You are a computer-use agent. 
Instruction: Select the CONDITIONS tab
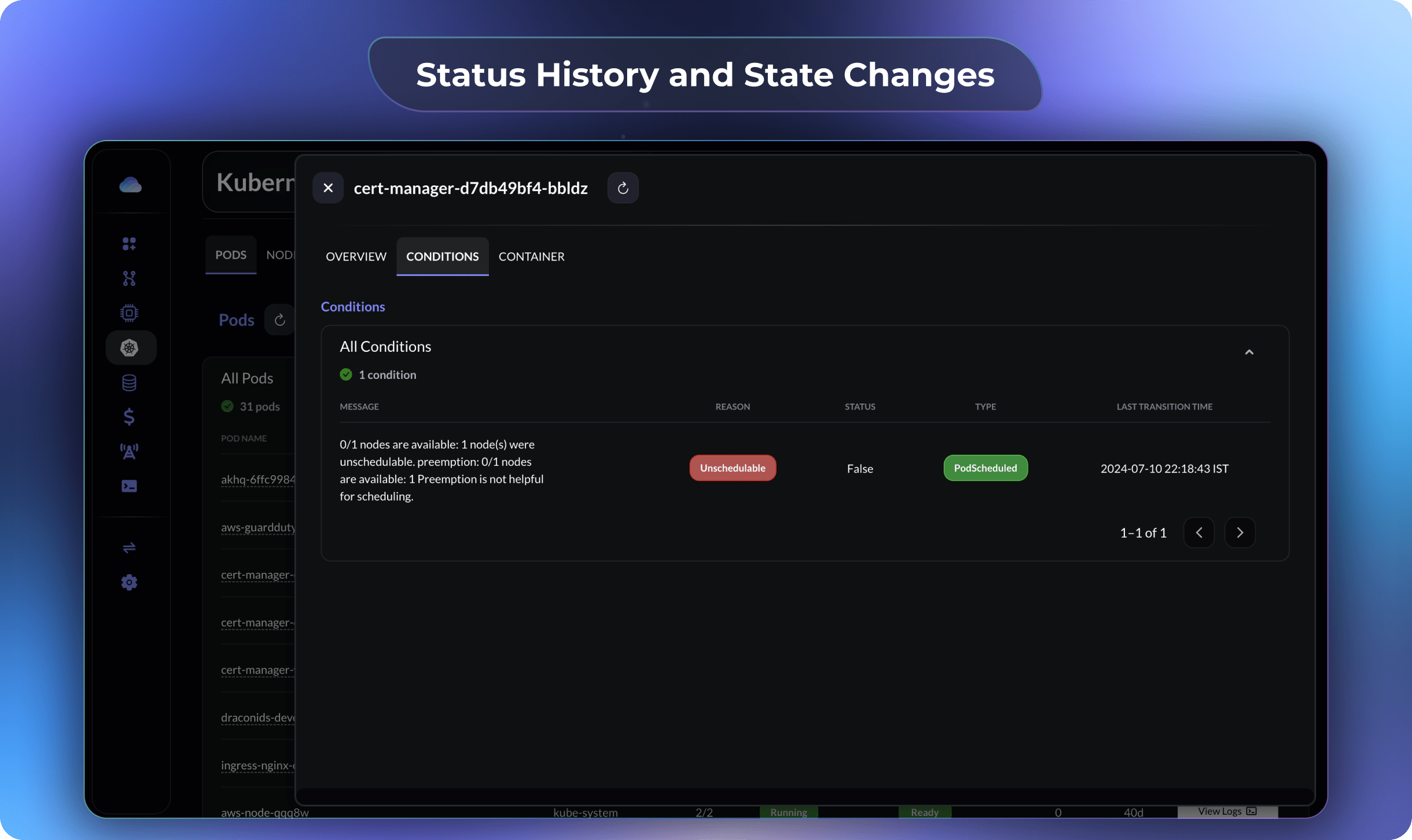[442, 256]
